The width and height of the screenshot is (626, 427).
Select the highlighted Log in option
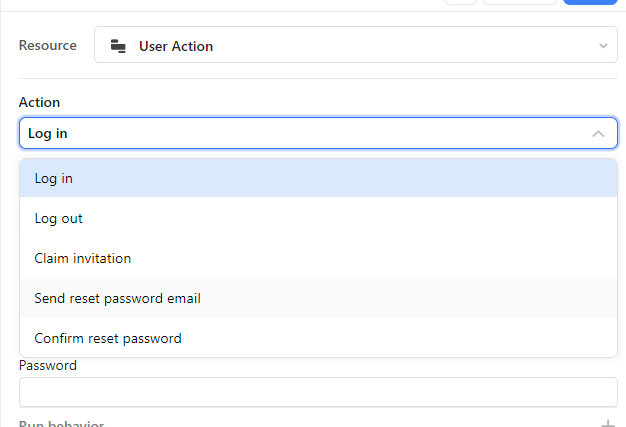coord(318,178)
